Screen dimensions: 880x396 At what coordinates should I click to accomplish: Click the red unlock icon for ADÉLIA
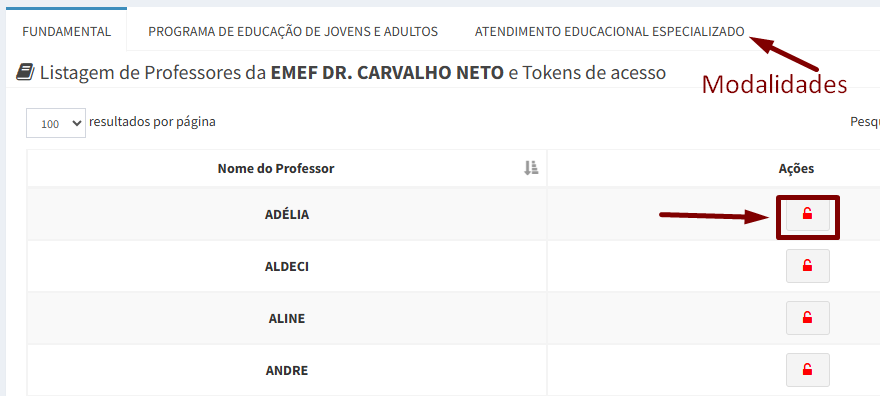808,214
